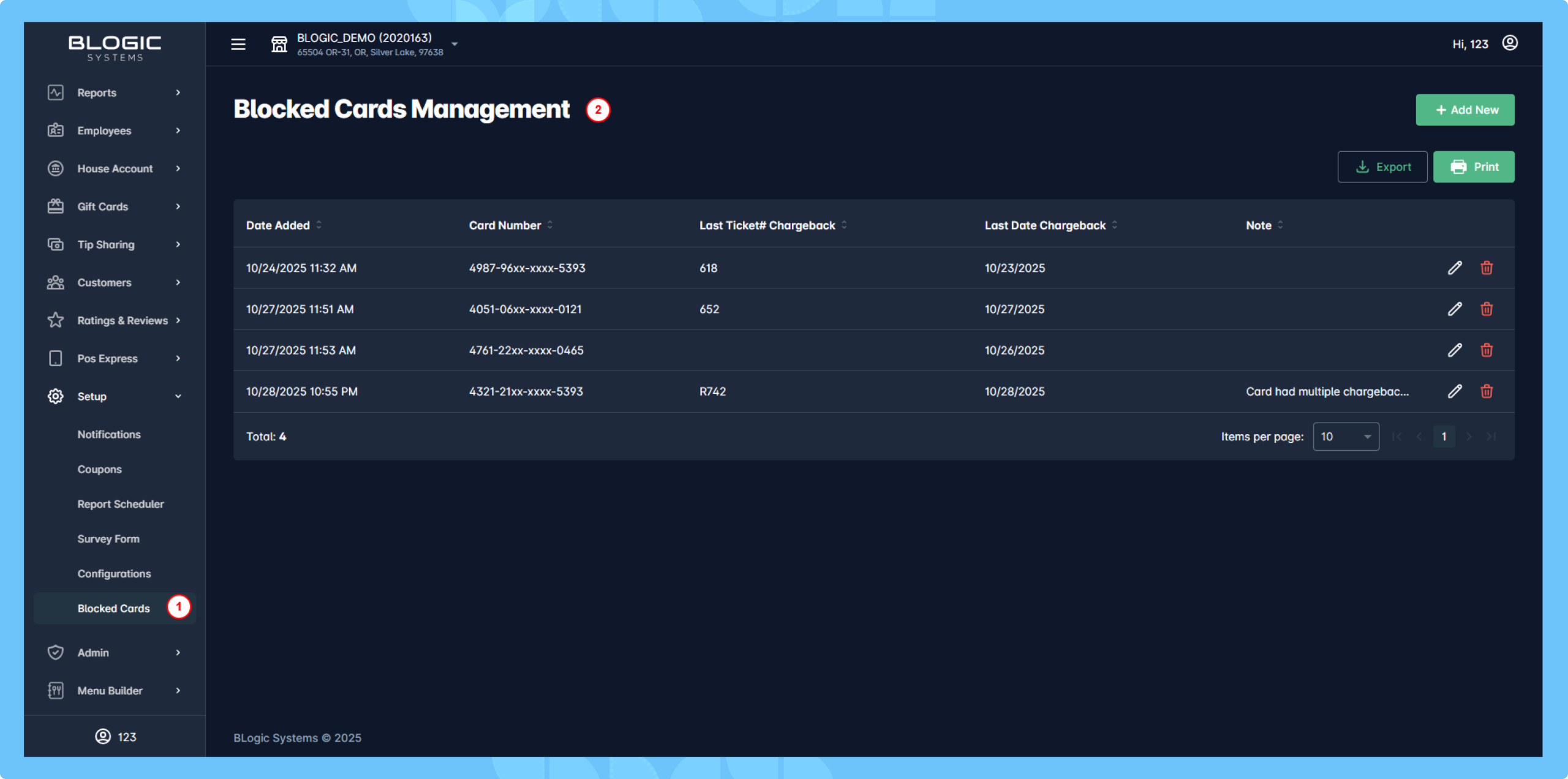Open Notifications under Setup

click(109, 434)
